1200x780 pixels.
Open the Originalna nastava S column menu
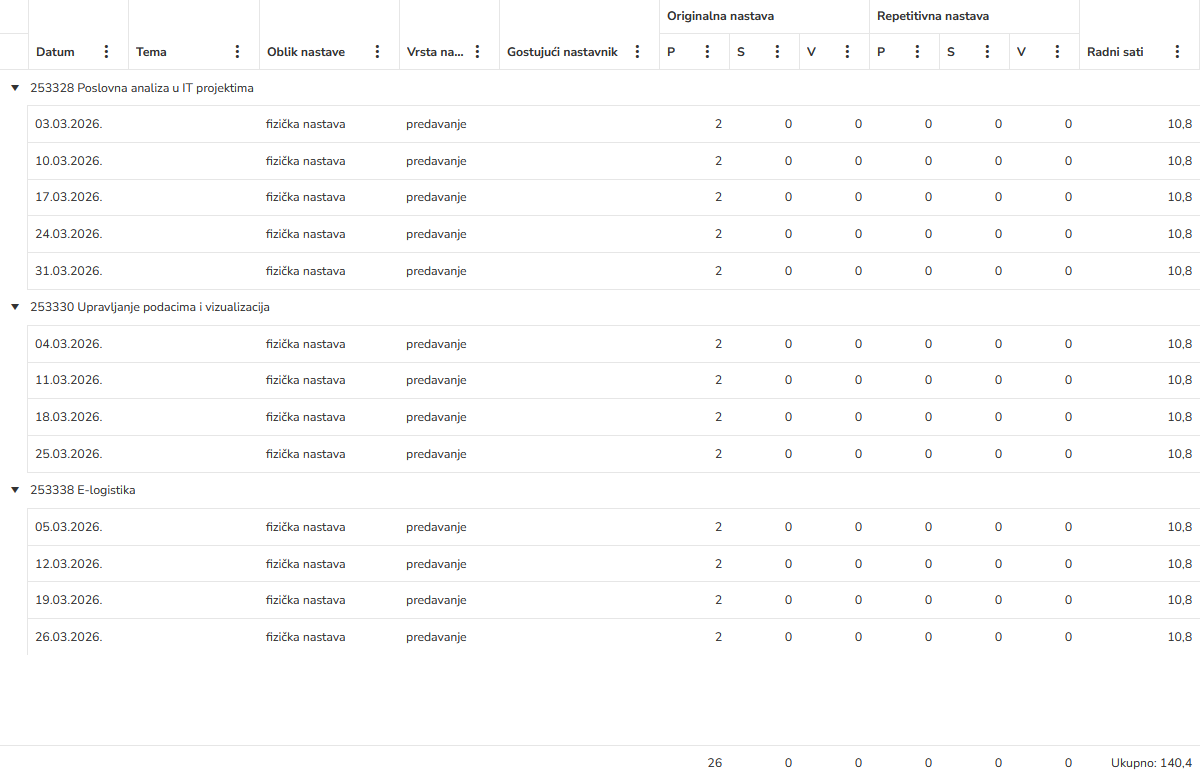pyautogui.click(x=777, y=52)
